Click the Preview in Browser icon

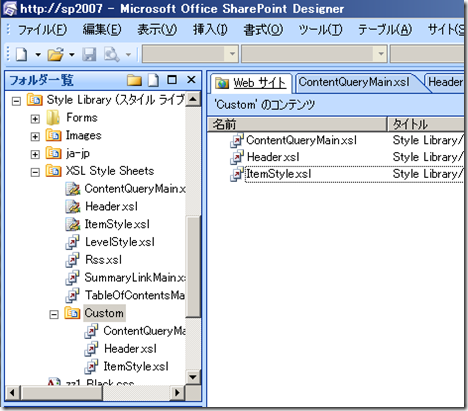tap(112, 54)
